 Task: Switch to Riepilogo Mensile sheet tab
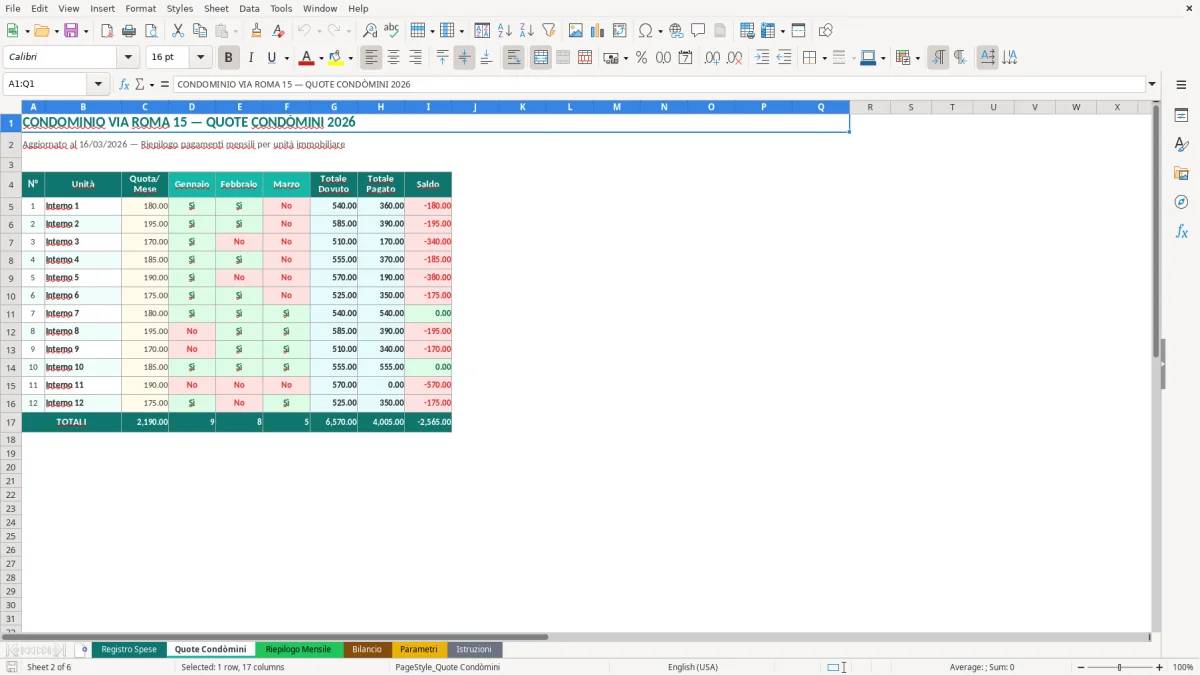(x=298, y=649)
